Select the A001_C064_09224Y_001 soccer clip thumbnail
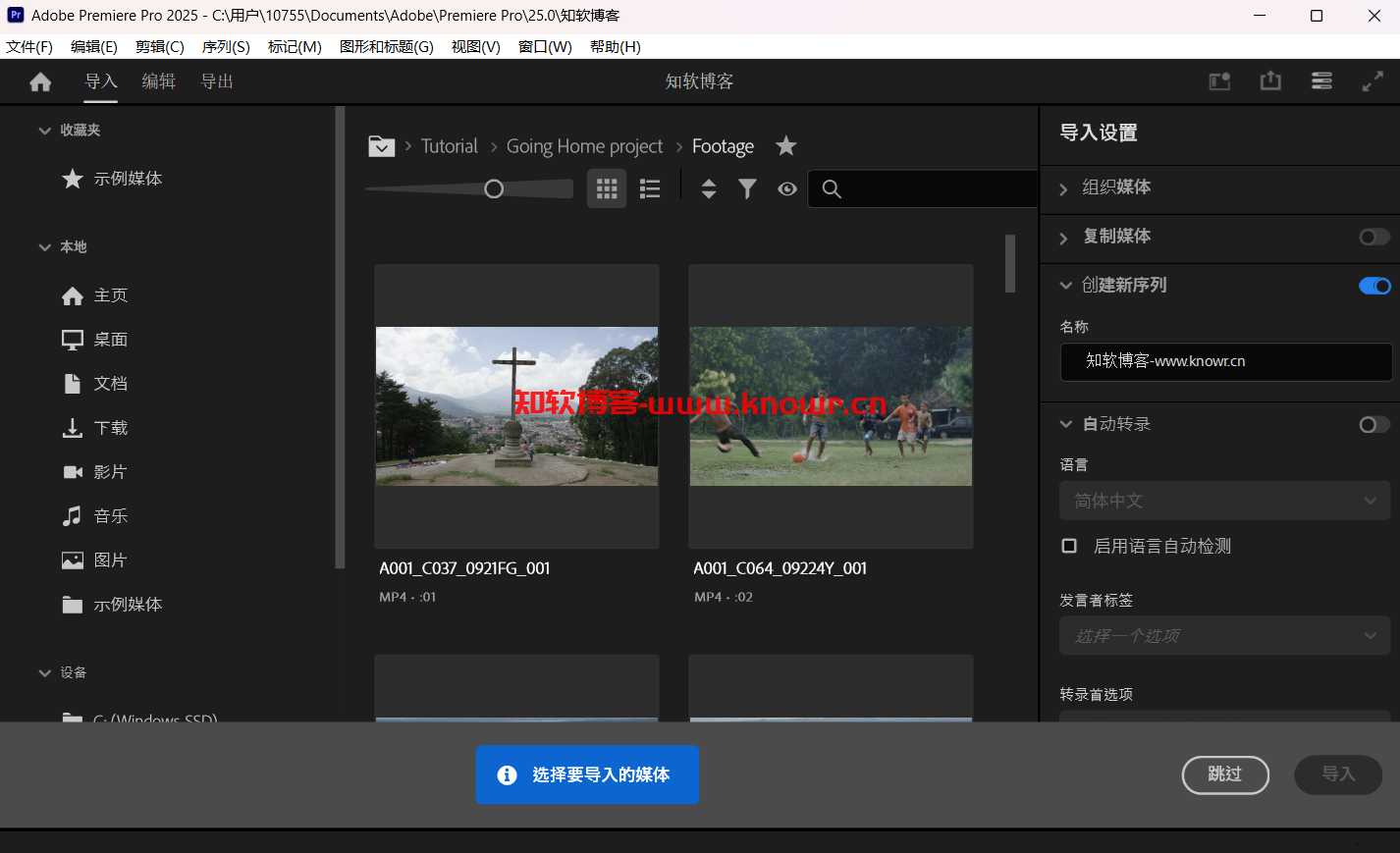Viewport: 1400px width, 853px height. point(831,406)
